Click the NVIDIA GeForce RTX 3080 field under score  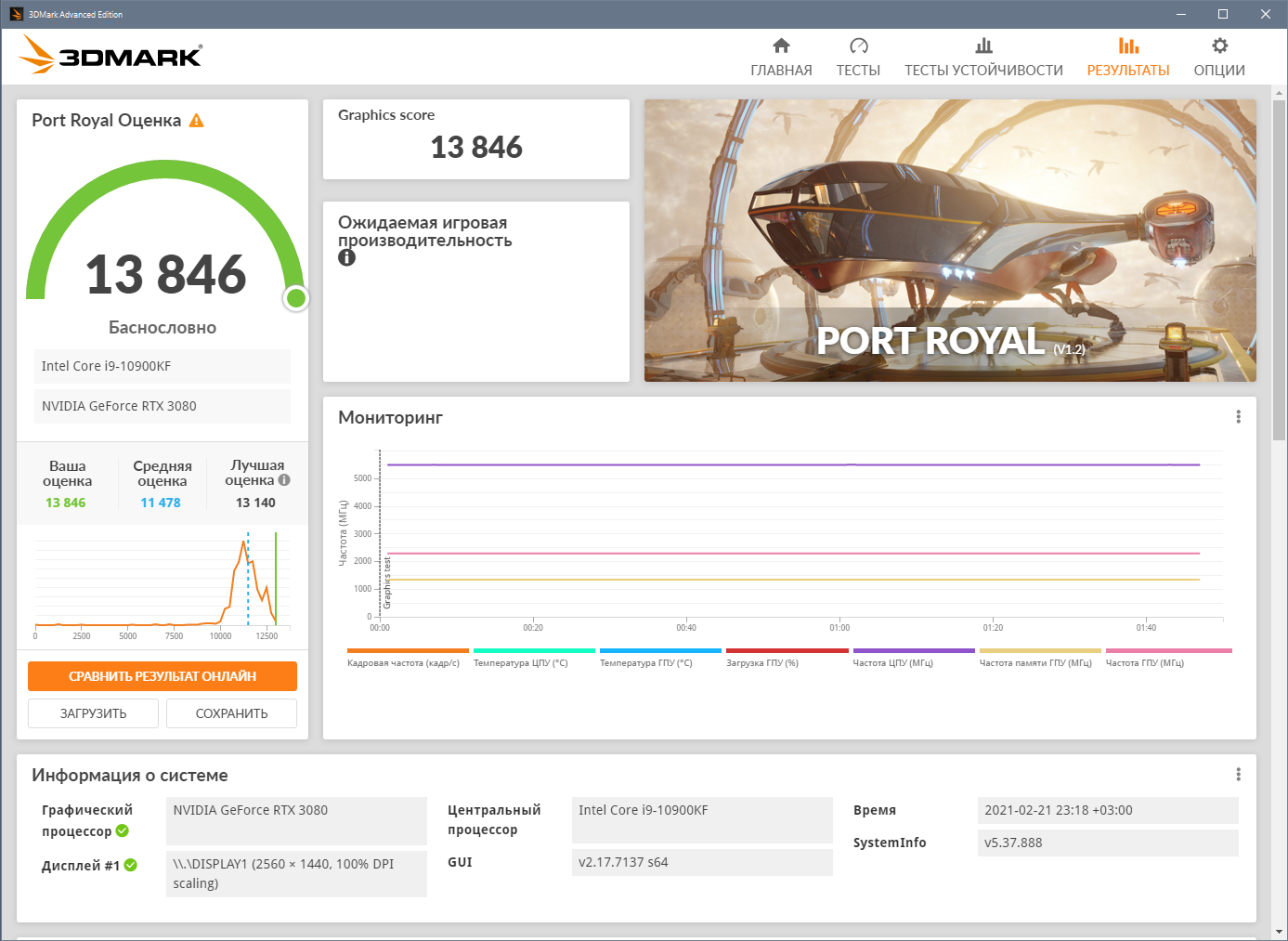pyautogui.click(x=163, y=406)
